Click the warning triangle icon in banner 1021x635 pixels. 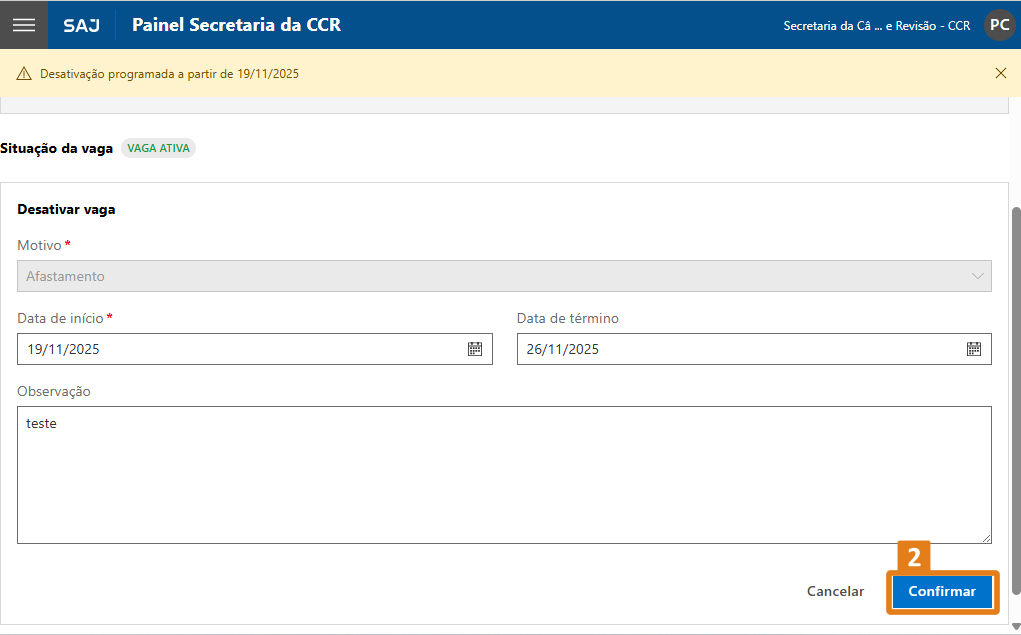pos(24,74)
